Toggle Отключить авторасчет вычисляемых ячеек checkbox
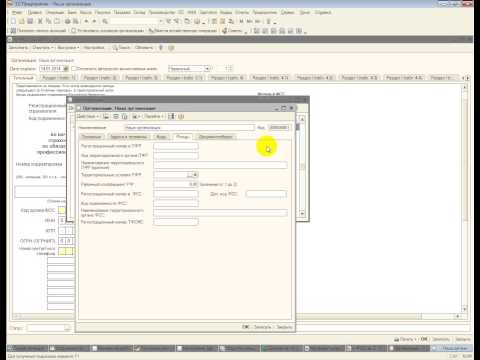 74,68
